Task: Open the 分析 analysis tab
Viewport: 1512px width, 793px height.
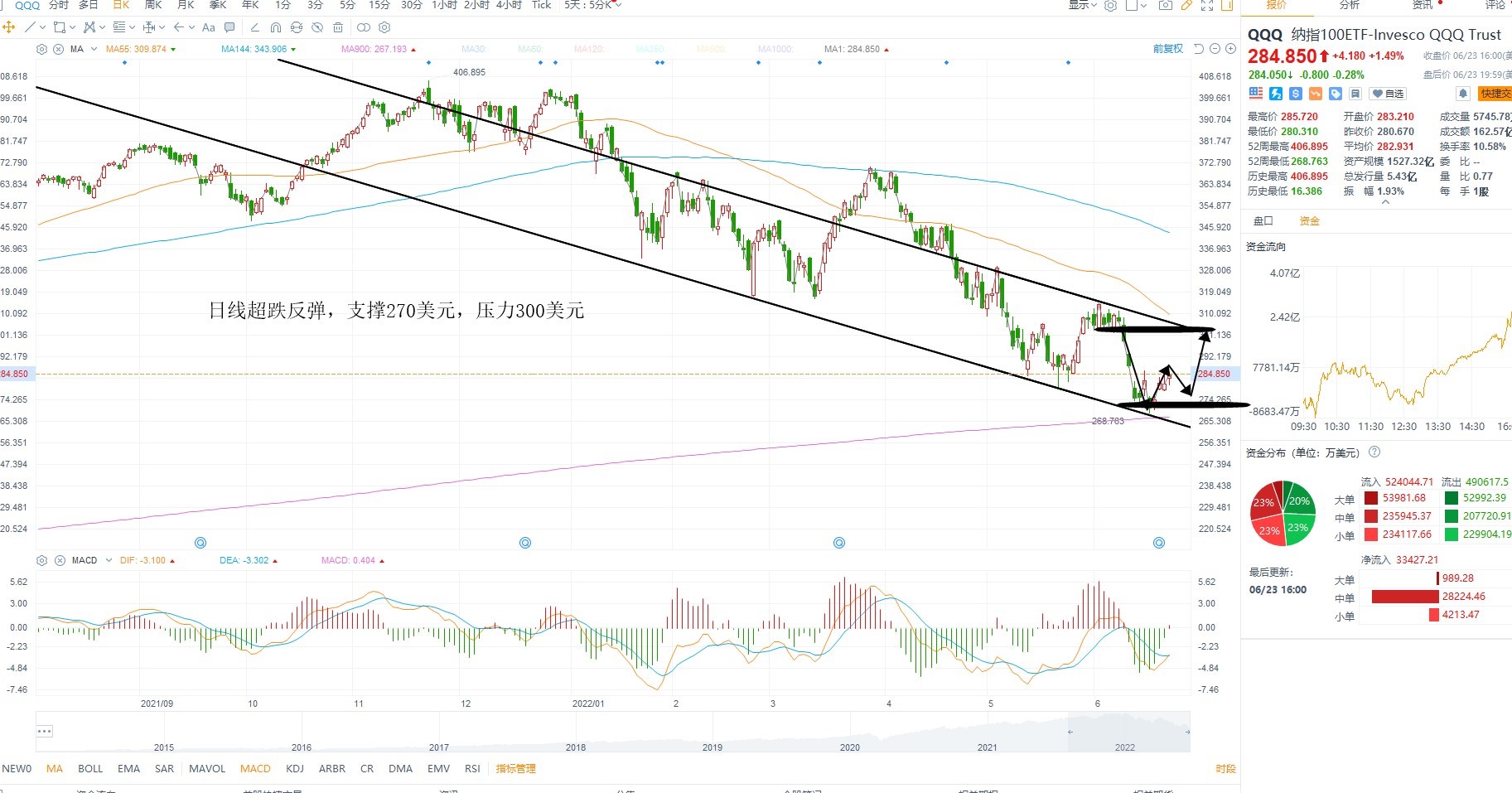Action: click(1350, 5)
